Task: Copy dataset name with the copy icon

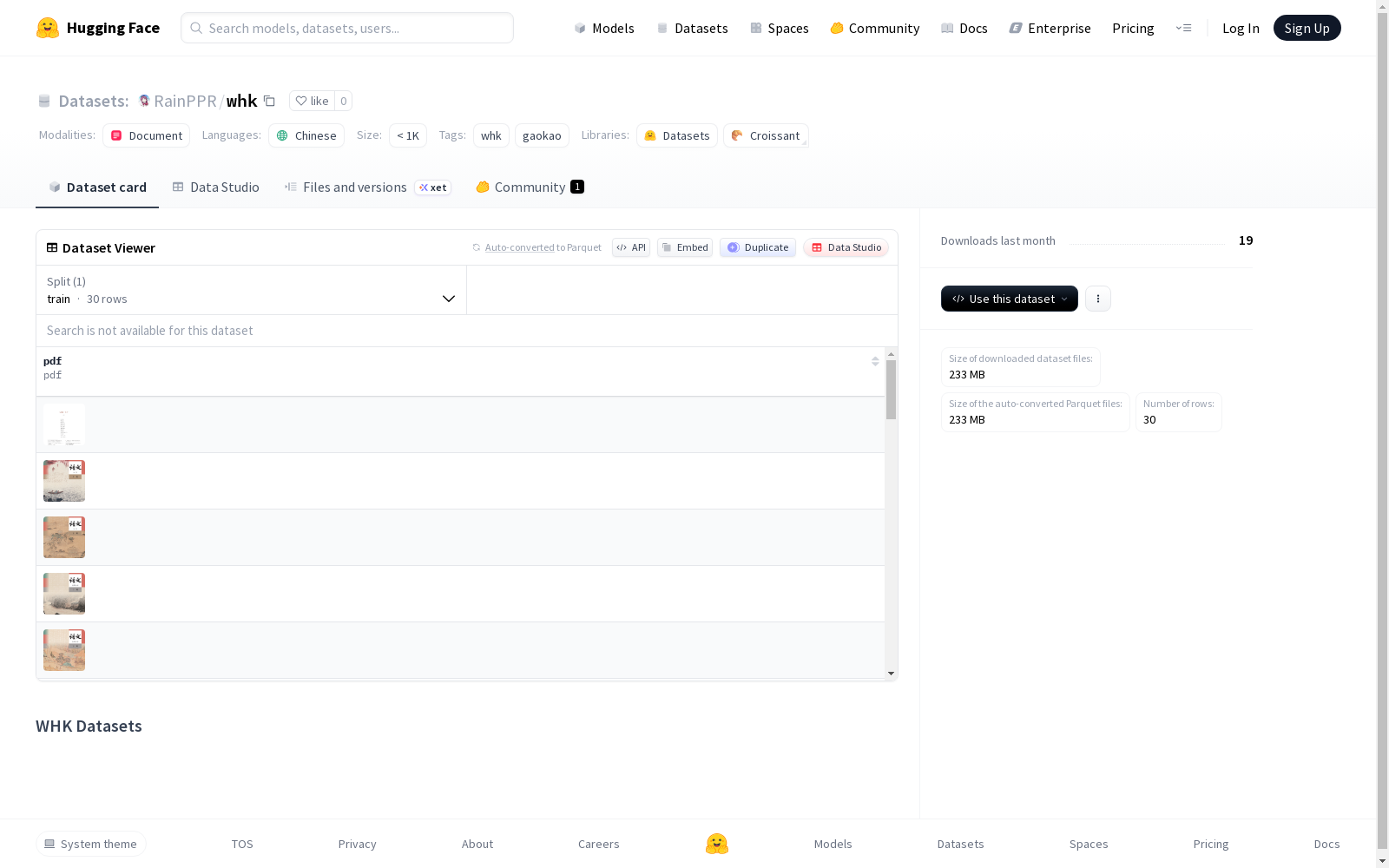Action: 269,101
